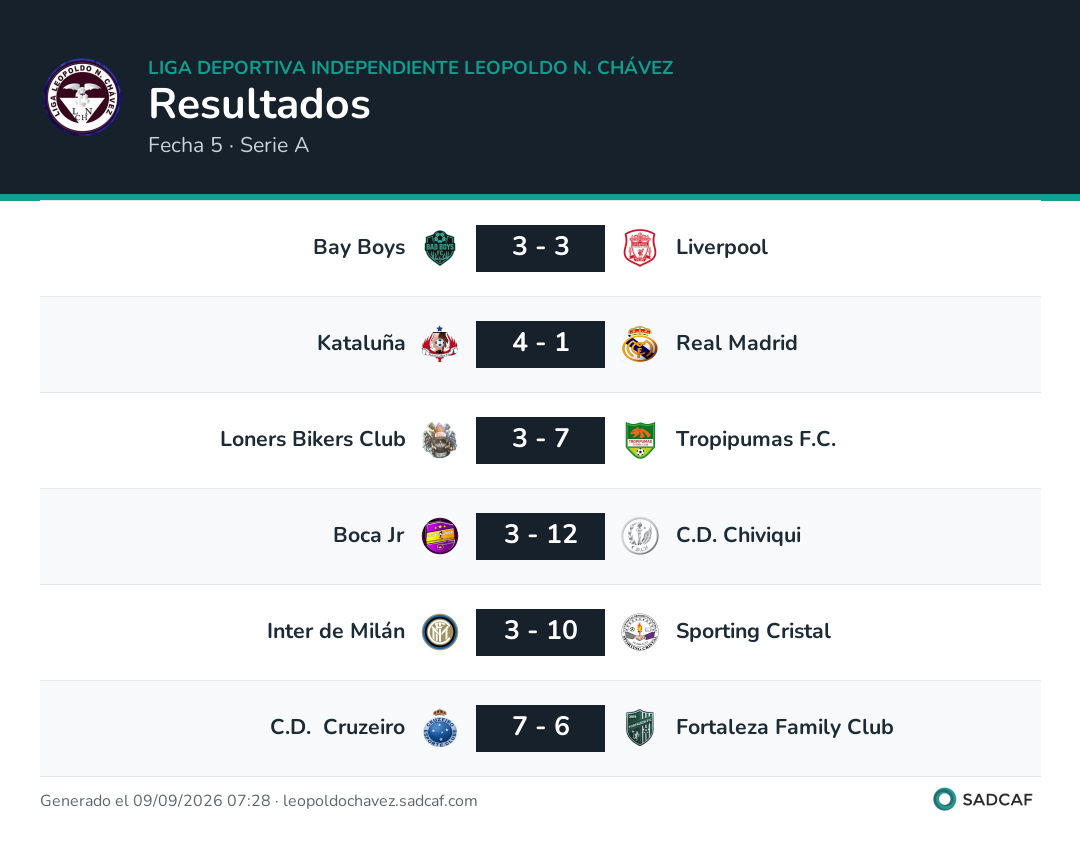This screenshot has height=852, width=1080.
Task: Select the C.D. Cruzeiro blue crest
Action: (x=439, y=728)
